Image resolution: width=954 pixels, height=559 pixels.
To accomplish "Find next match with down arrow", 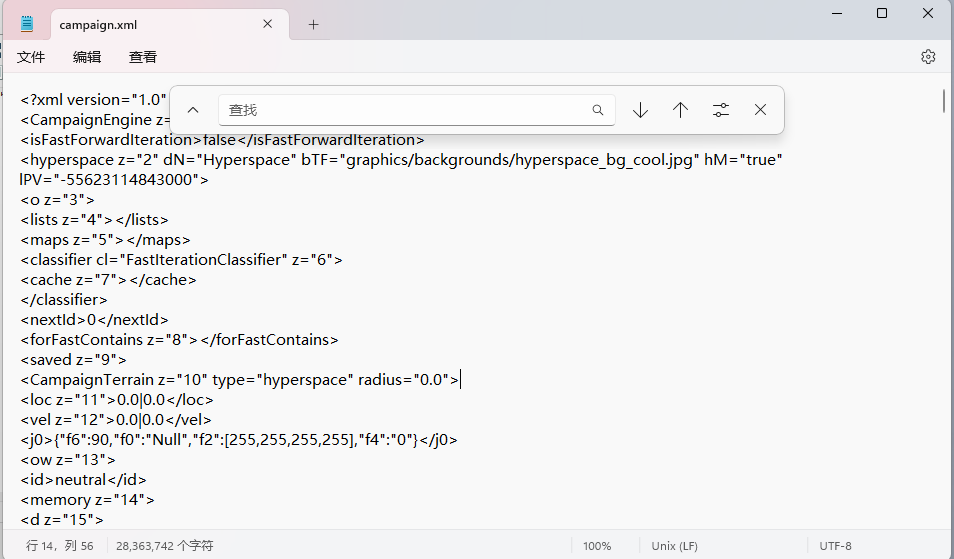I will coord(641,110).
